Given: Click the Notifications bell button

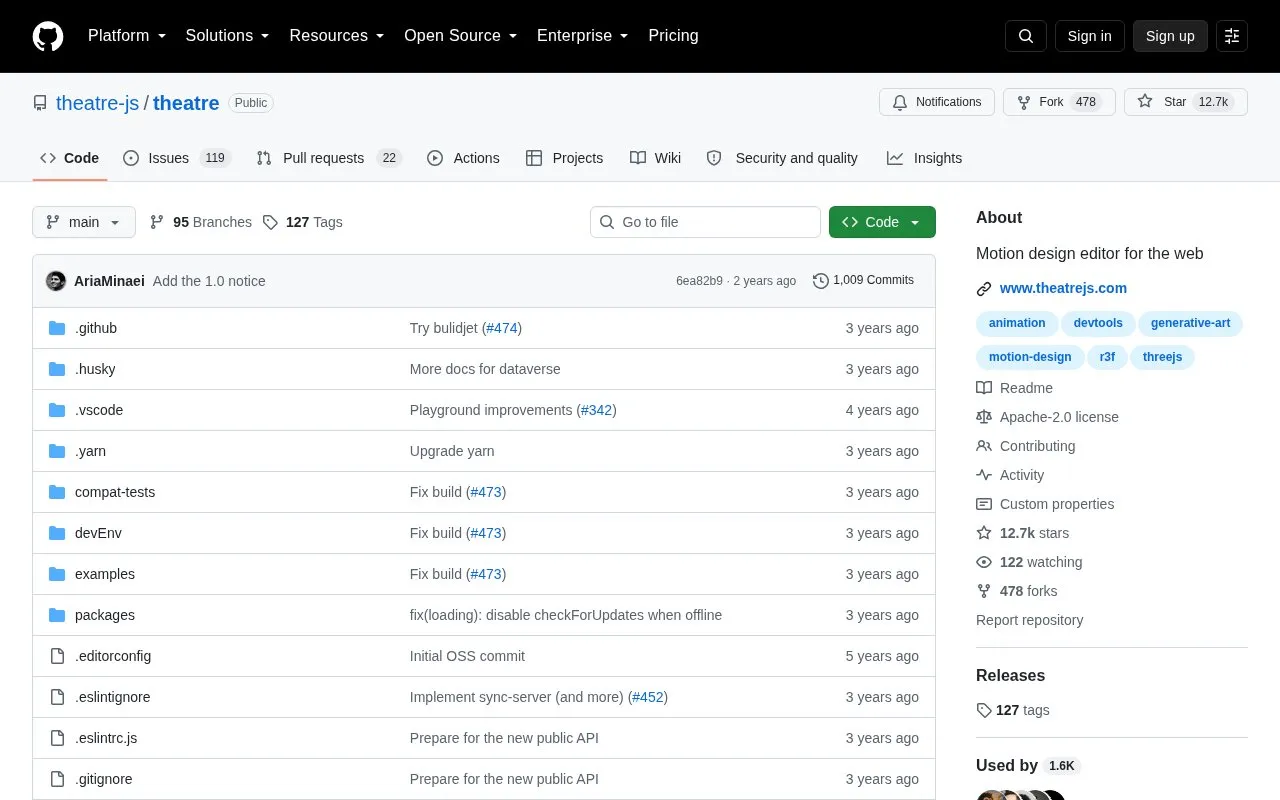Looking at the screenshot, I should (x=937, y=102).
